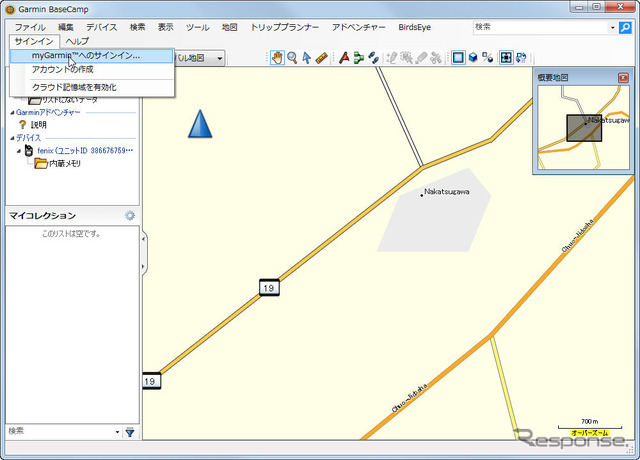Switch to 2D map view
Screen dimensions: 640x460
click(x=458, y=58)
